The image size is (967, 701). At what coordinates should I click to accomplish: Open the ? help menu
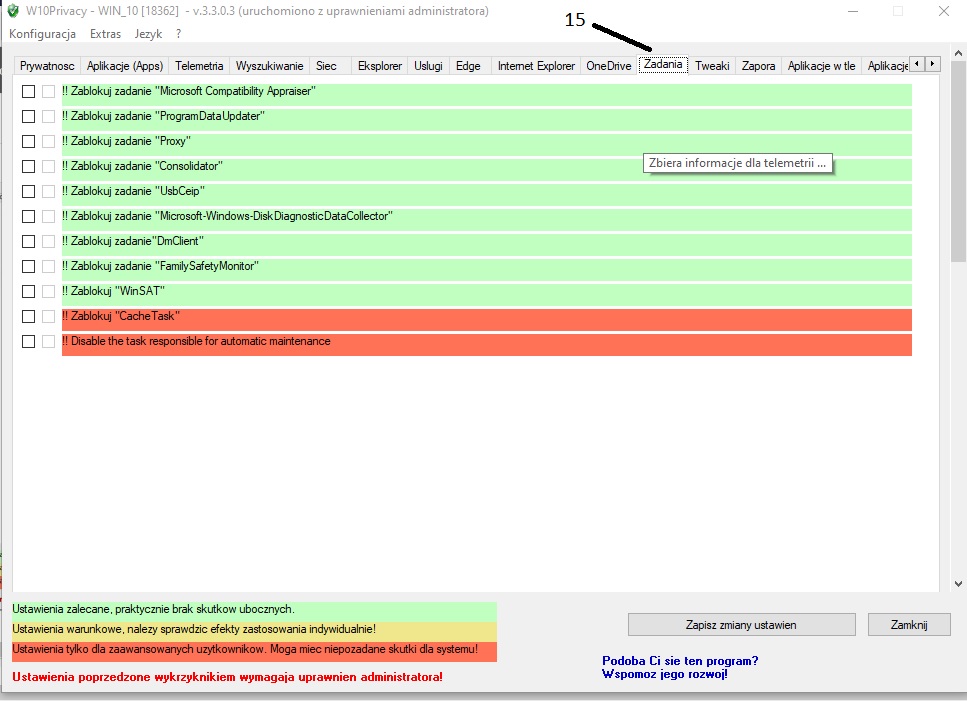[x=178, y=34]
